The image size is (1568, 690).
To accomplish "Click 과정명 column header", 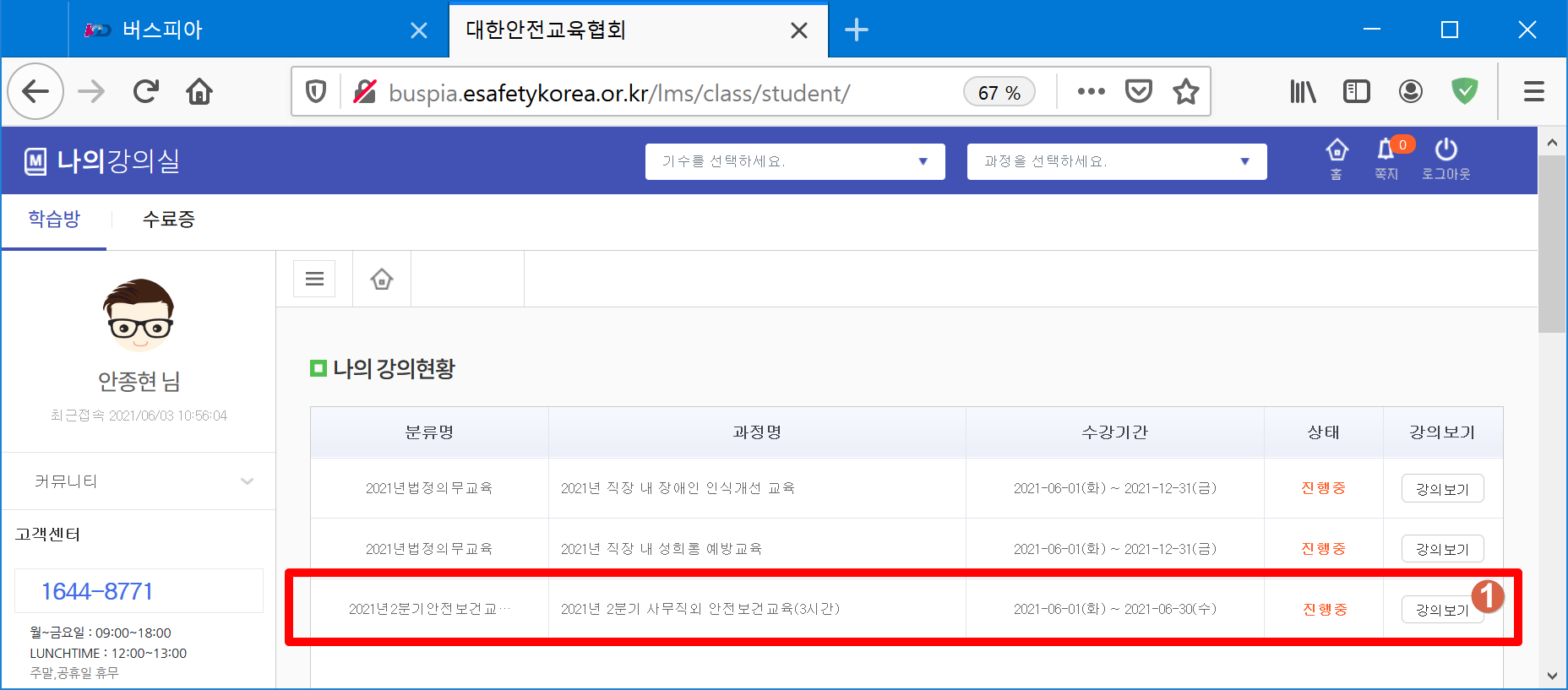I will [757, 432].
